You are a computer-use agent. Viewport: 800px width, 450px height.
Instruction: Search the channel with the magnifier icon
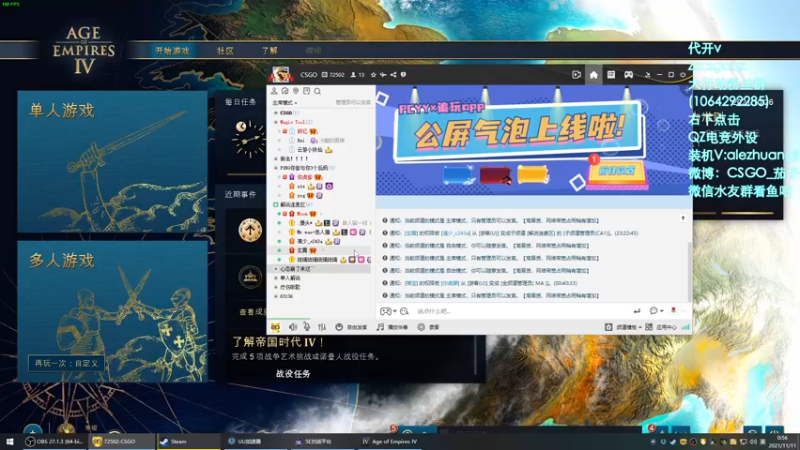317,91
